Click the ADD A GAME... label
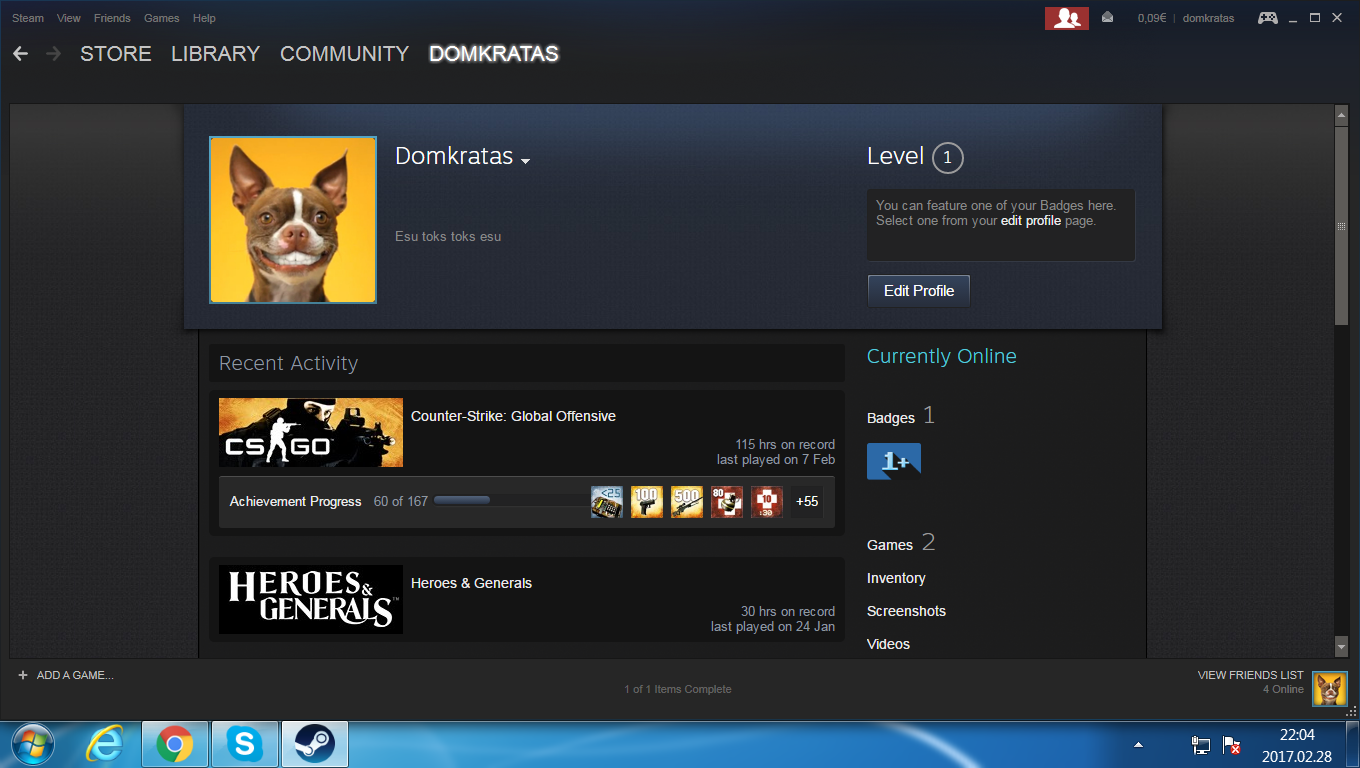The width and height of the screenshot is (1360, 768). 75,675
